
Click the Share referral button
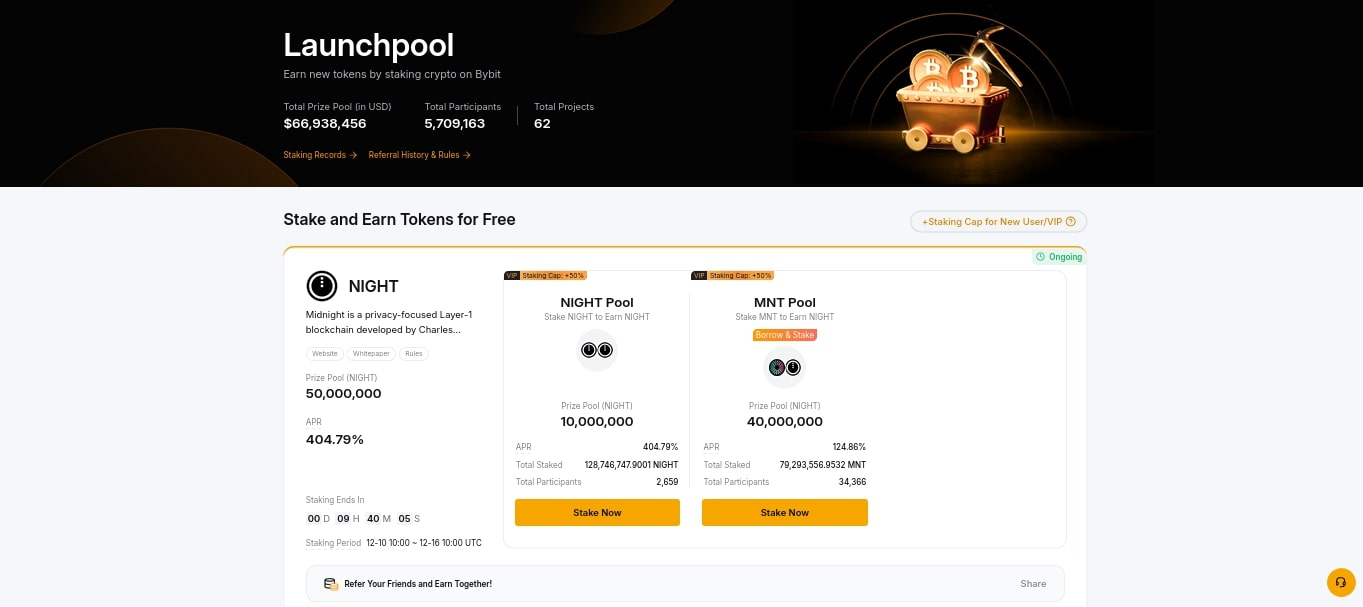(1033, 584)
